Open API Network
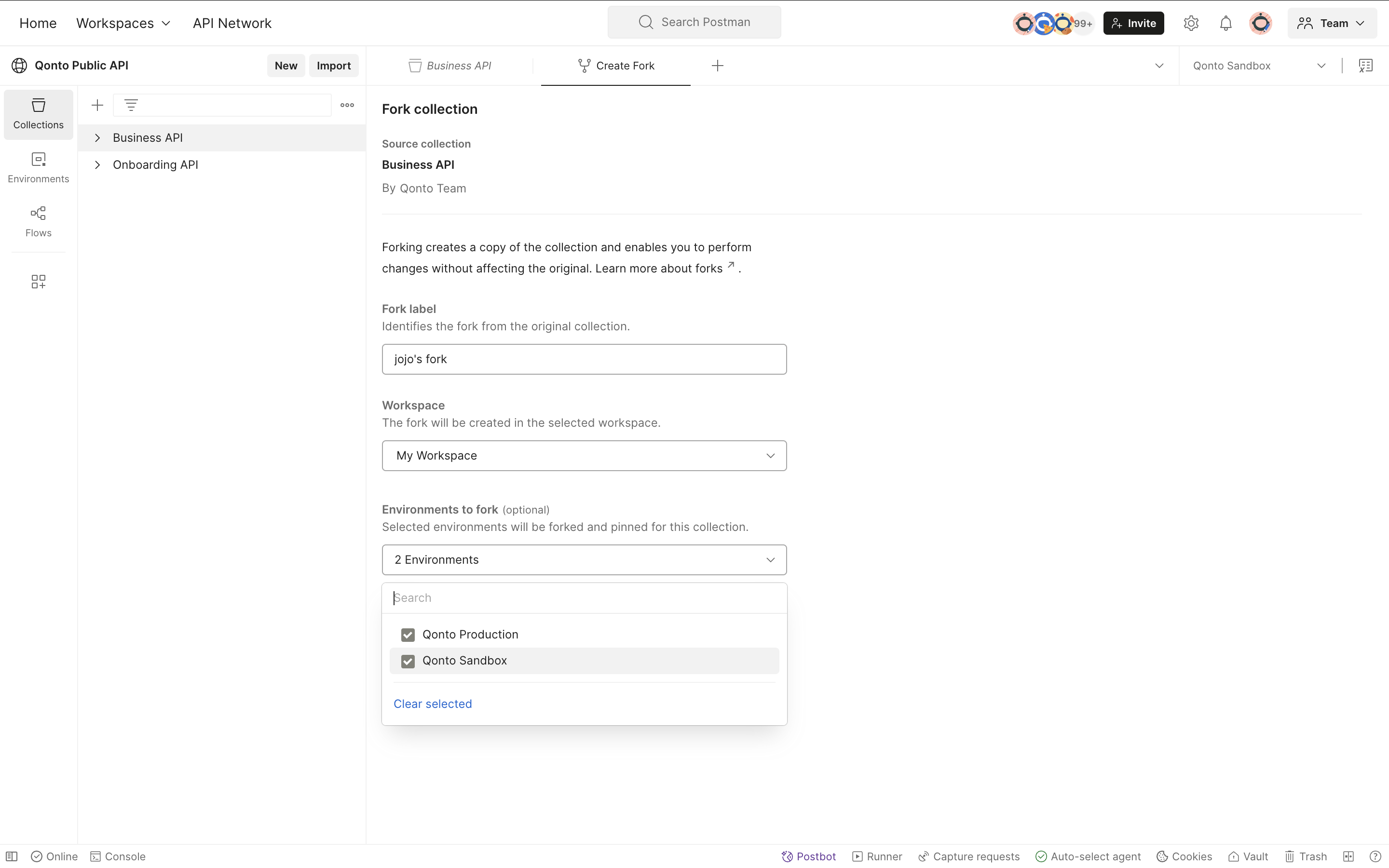The height and width of the screenshot is (868, 1389). pos(232,23)
